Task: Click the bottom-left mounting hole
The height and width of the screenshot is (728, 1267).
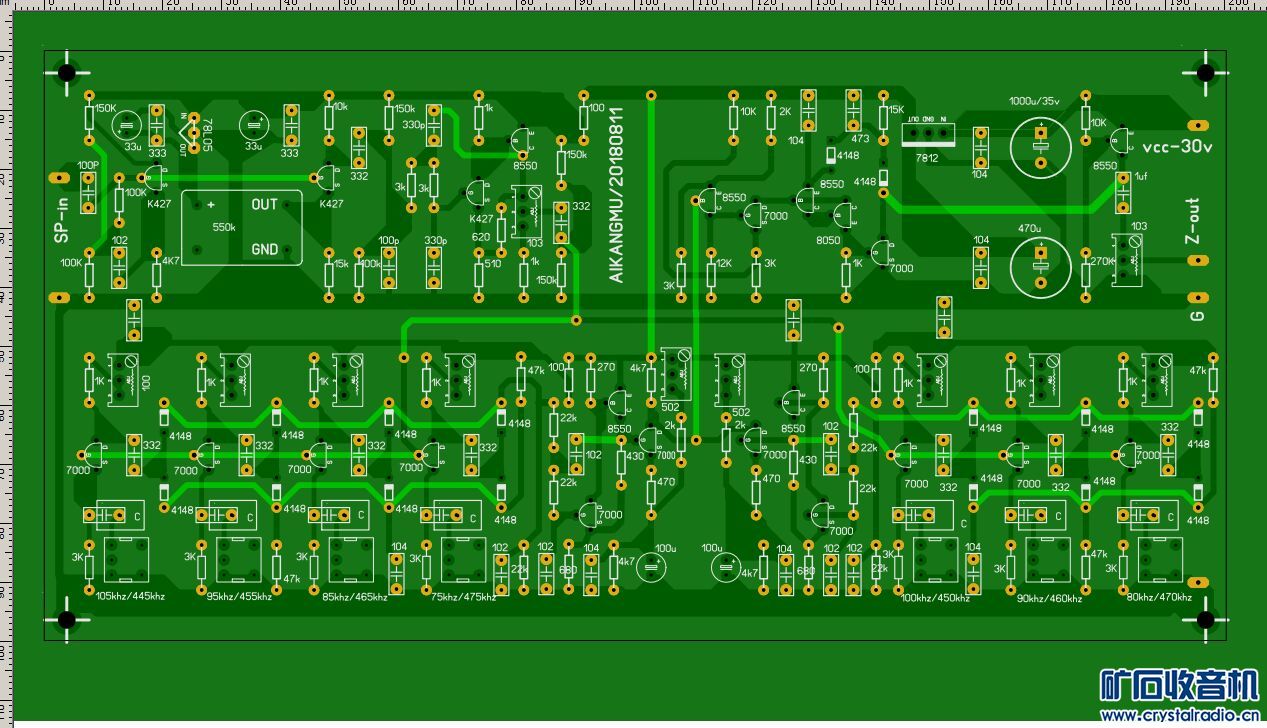Action: tap(67, 620)
